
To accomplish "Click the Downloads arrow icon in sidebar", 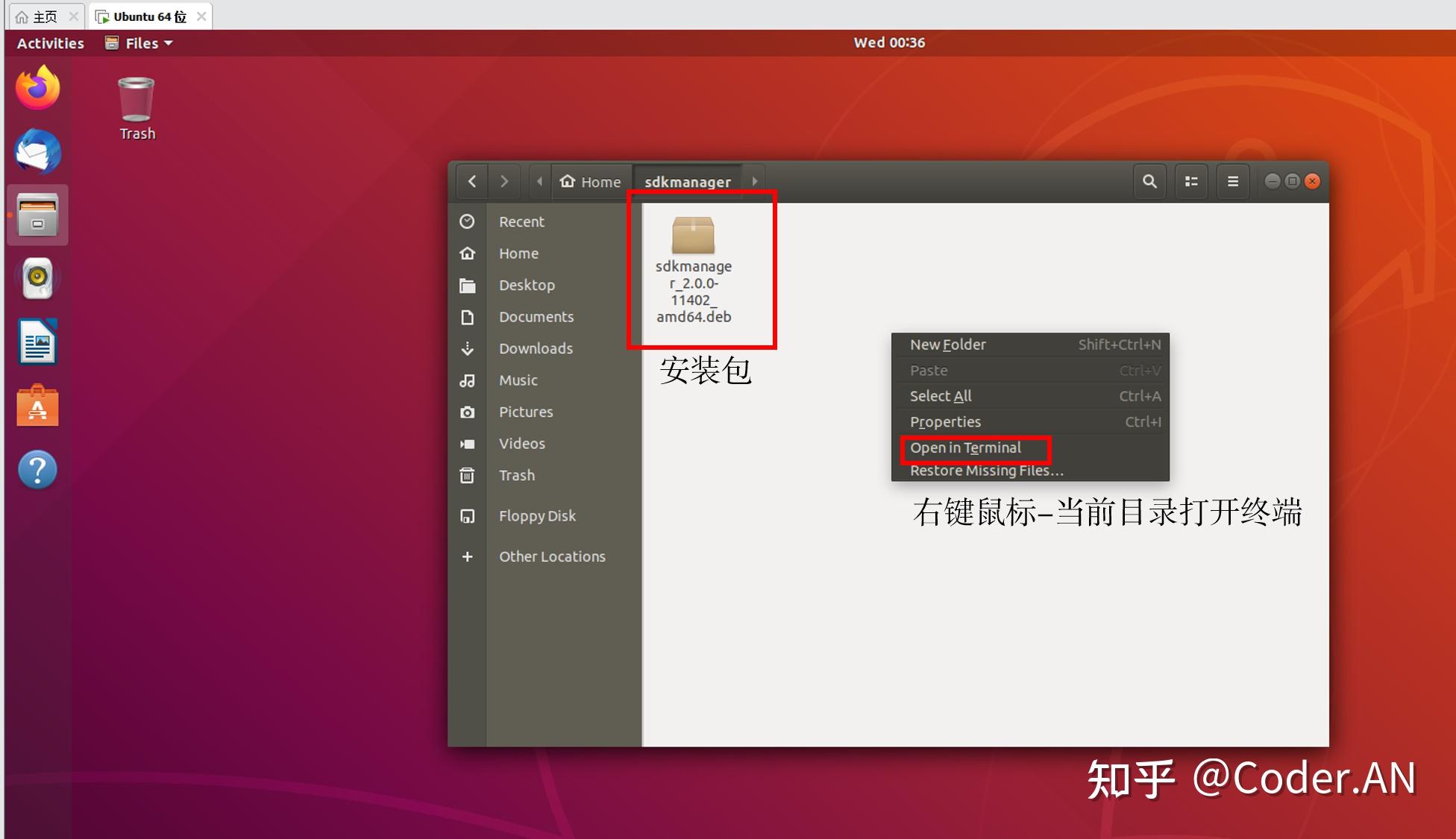I will coord(467,348).
